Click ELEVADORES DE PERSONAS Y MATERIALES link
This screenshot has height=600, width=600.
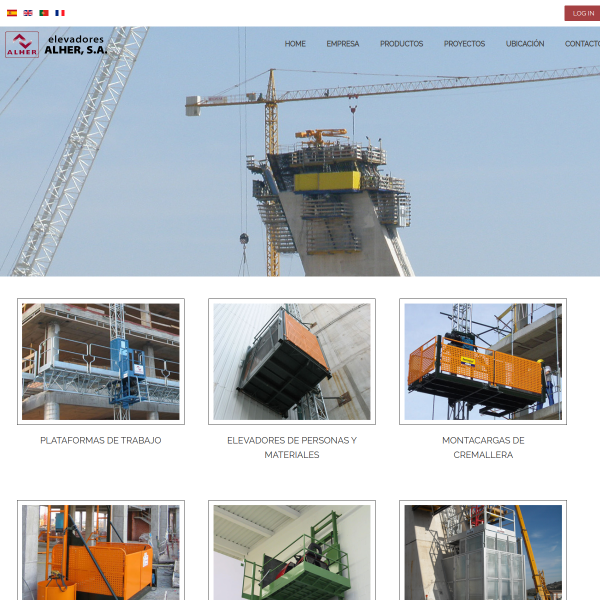coord(292,447)
